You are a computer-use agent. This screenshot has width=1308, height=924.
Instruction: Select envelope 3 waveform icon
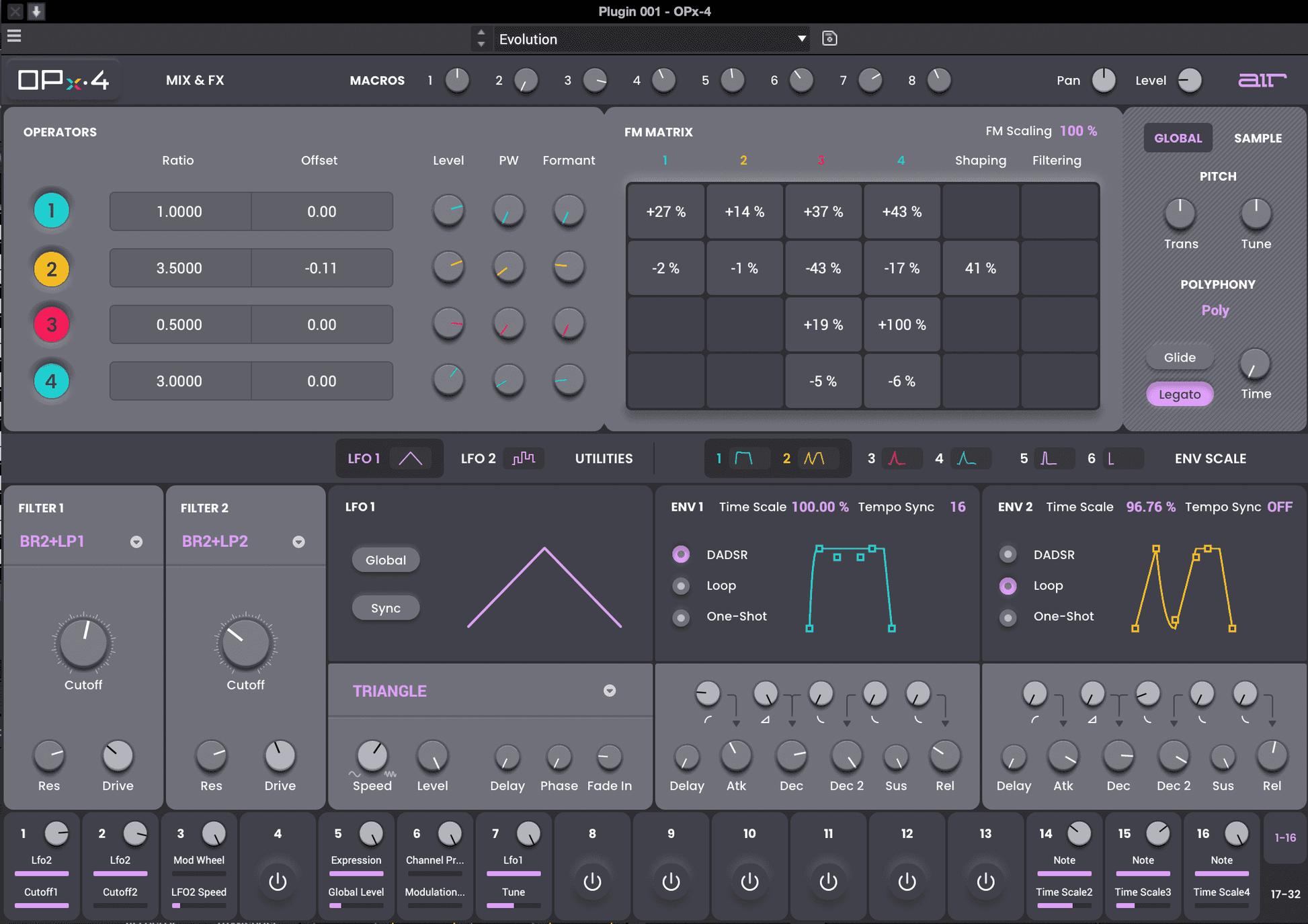tap(901, 458)
